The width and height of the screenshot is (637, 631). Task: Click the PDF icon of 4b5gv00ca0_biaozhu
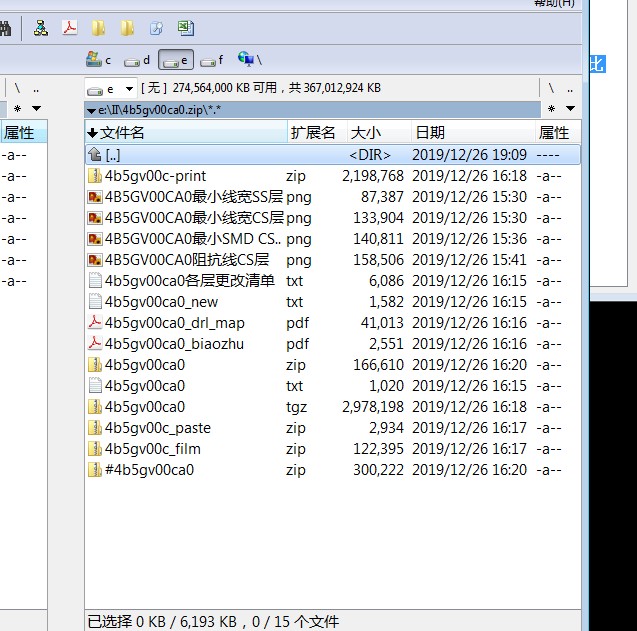(x=95, y=344)
